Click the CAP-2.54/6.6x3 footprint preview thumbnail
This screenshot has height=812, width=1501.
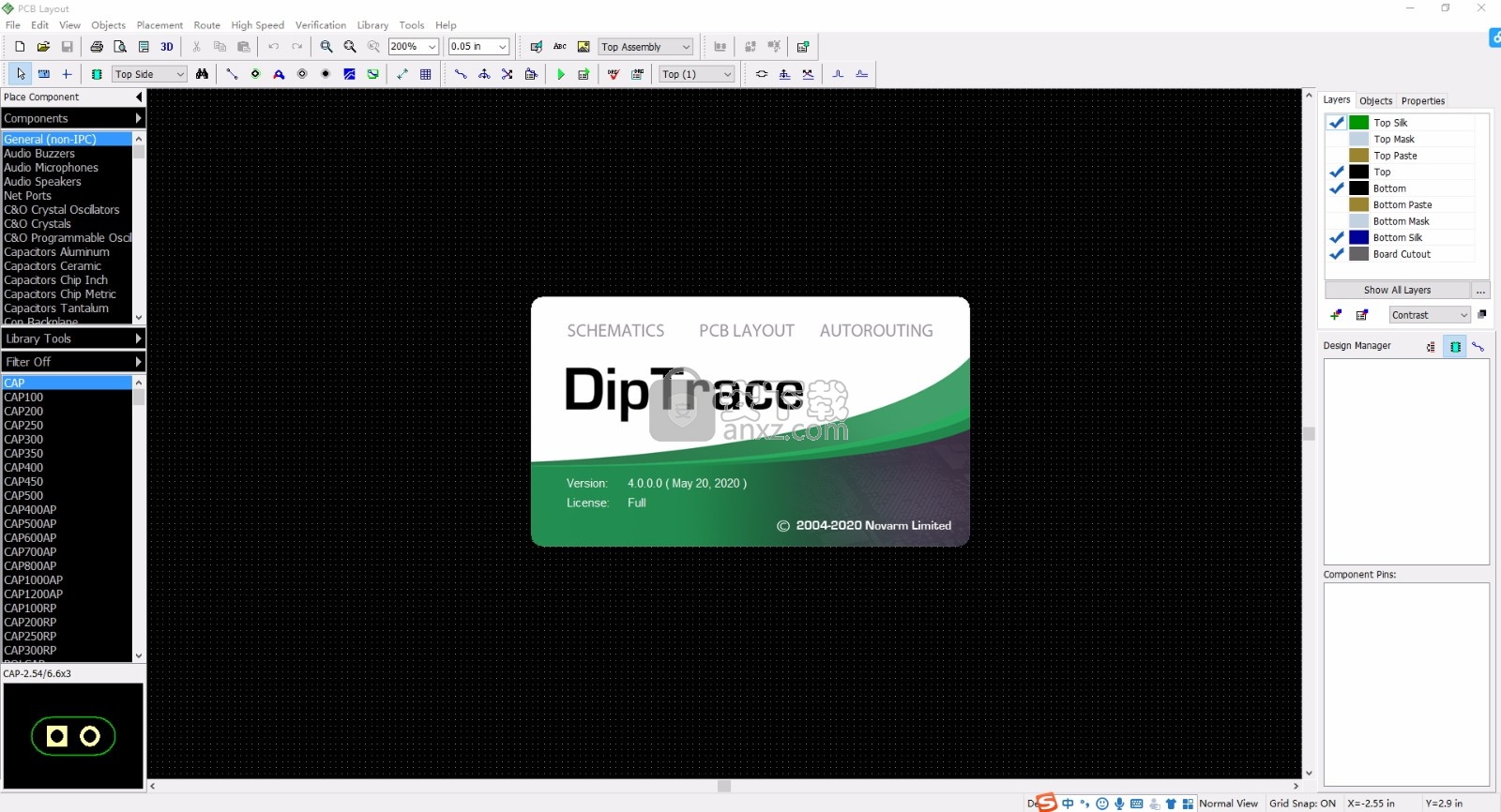73,735
